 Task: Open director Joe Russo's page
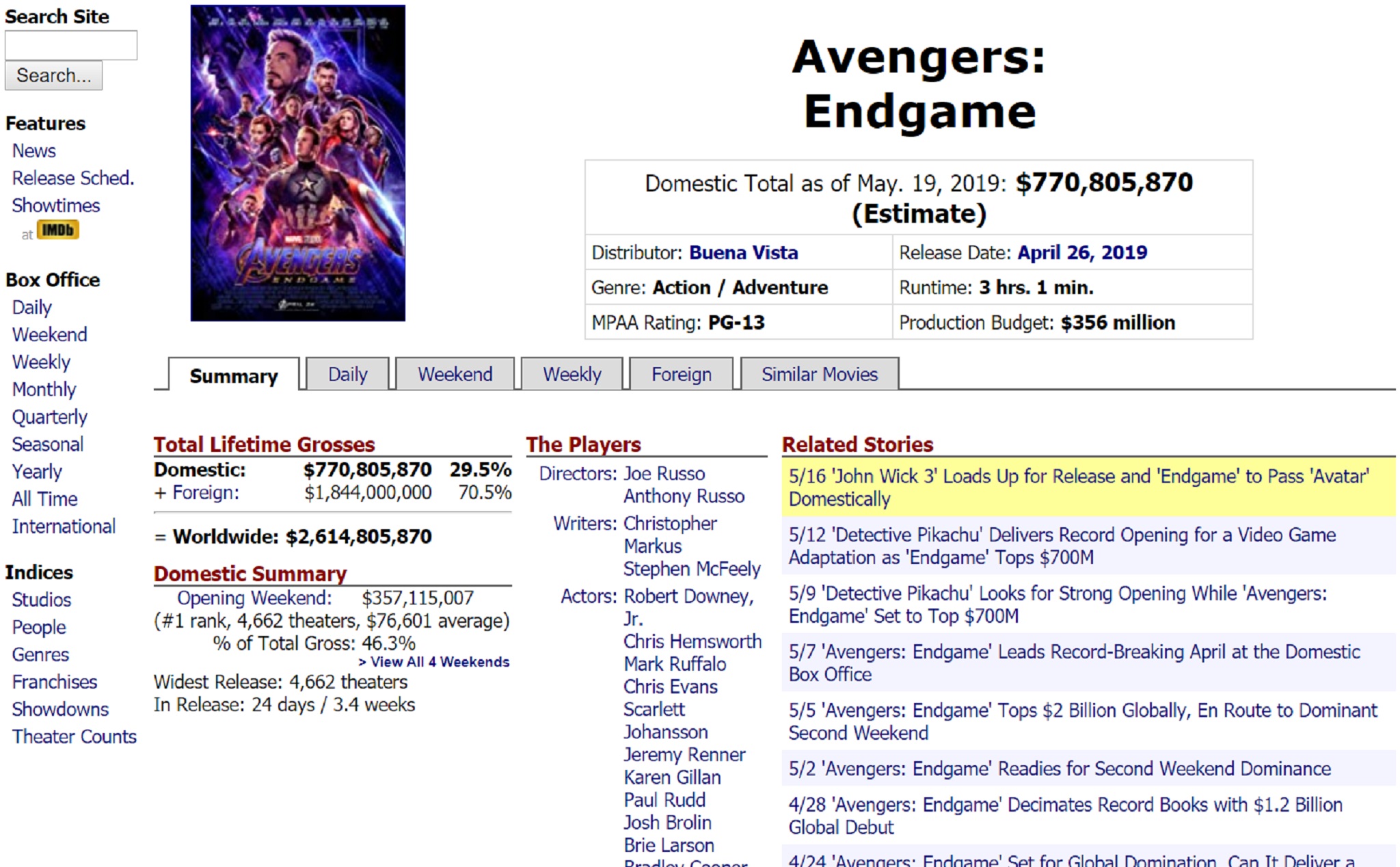click(x=664, y=473)
